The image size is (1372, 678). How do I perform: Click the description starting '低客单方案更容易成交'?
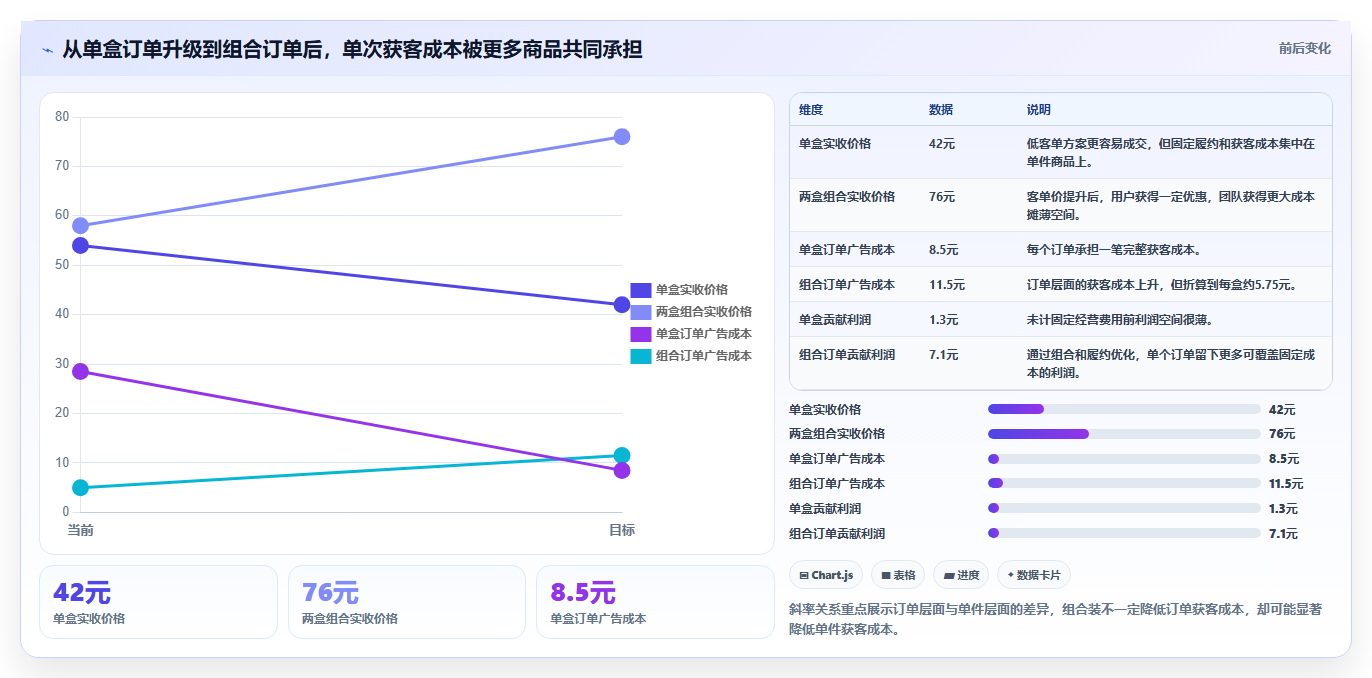click(x=1171, y=153)
